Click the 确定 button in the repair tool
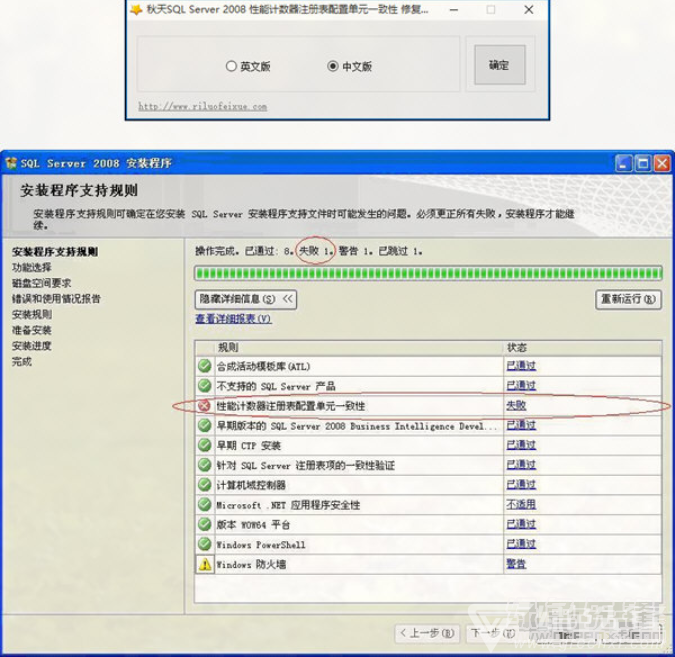 (499, 65)
